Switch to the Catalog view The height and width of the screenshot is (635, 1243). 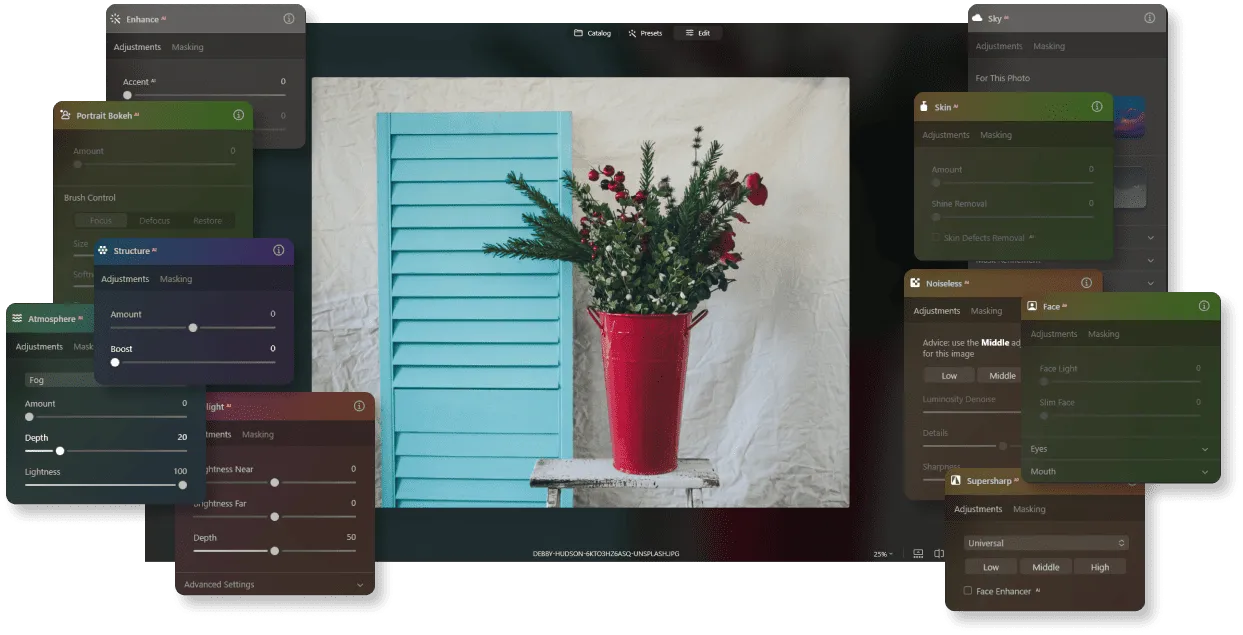point(591,32)
